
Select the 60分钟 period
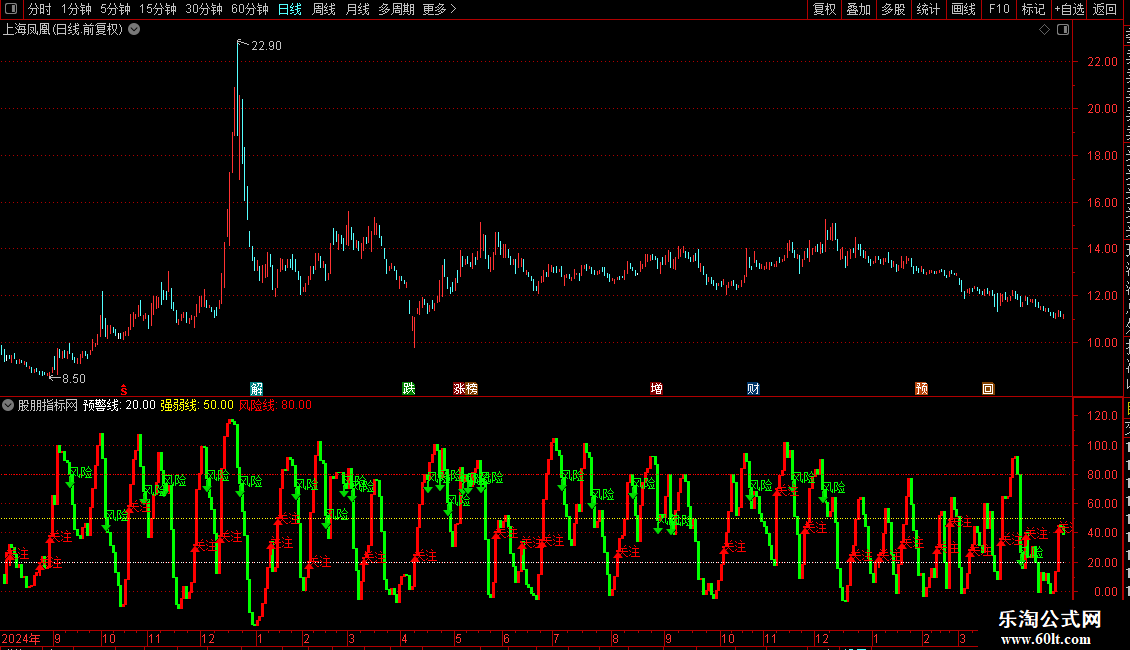pos(250,9)
